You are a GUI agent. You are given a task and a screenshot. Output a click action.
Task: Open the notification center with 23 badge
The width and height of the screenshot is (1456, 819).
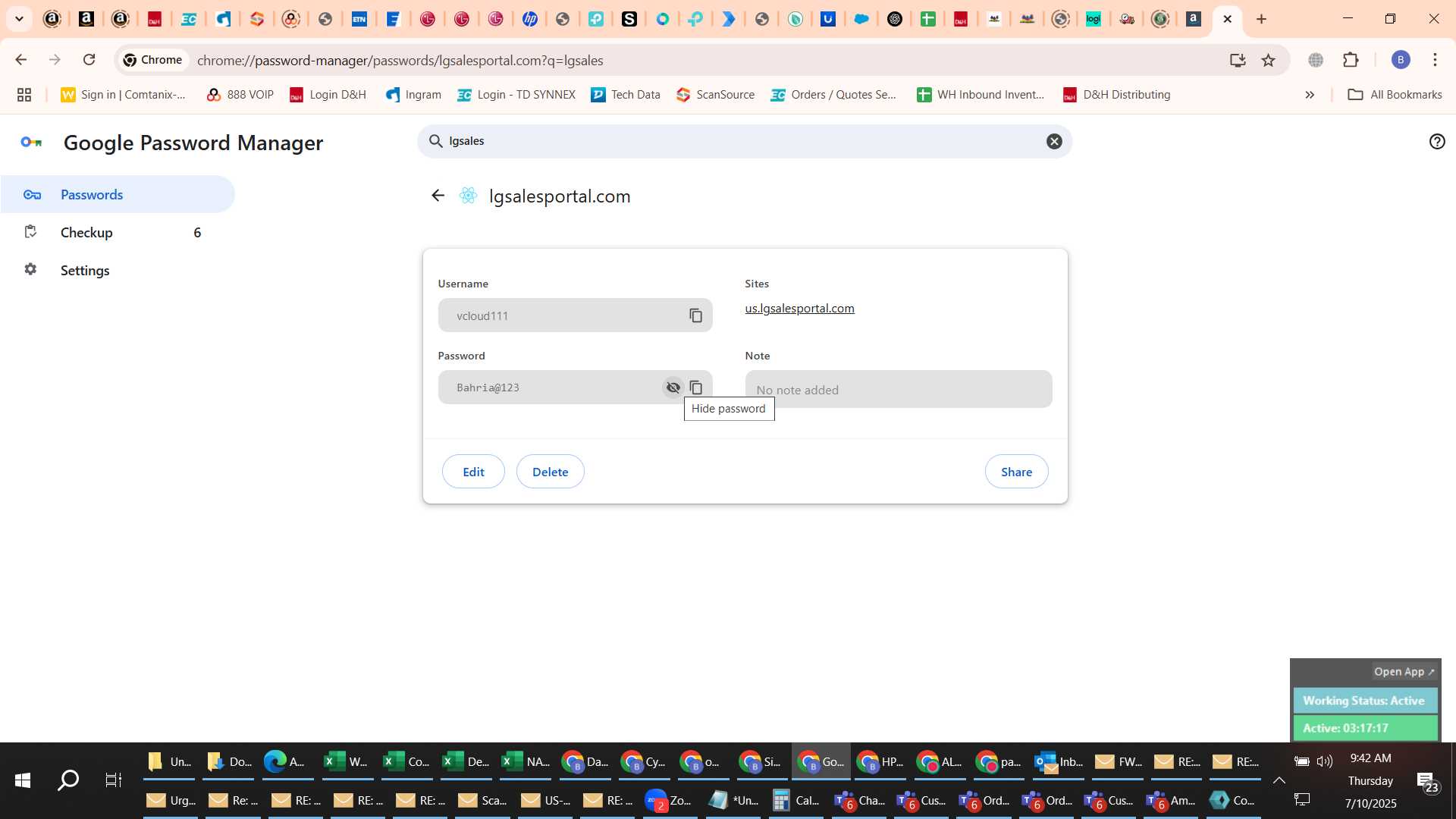(1427, 782)
